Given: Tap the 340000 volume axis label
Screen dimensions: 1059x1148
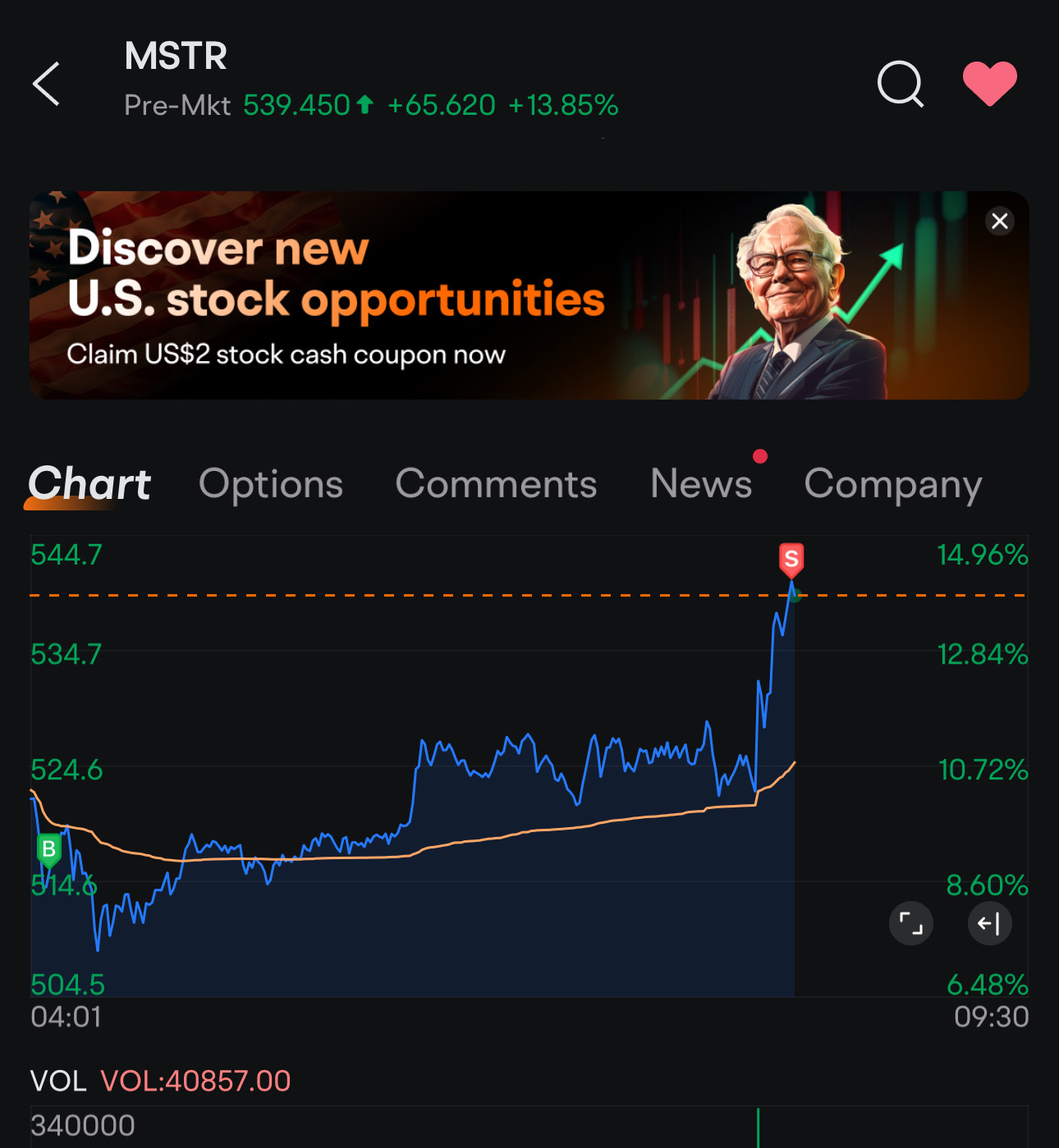Looking at the screenshot, I should click(x=83, y=1125).
